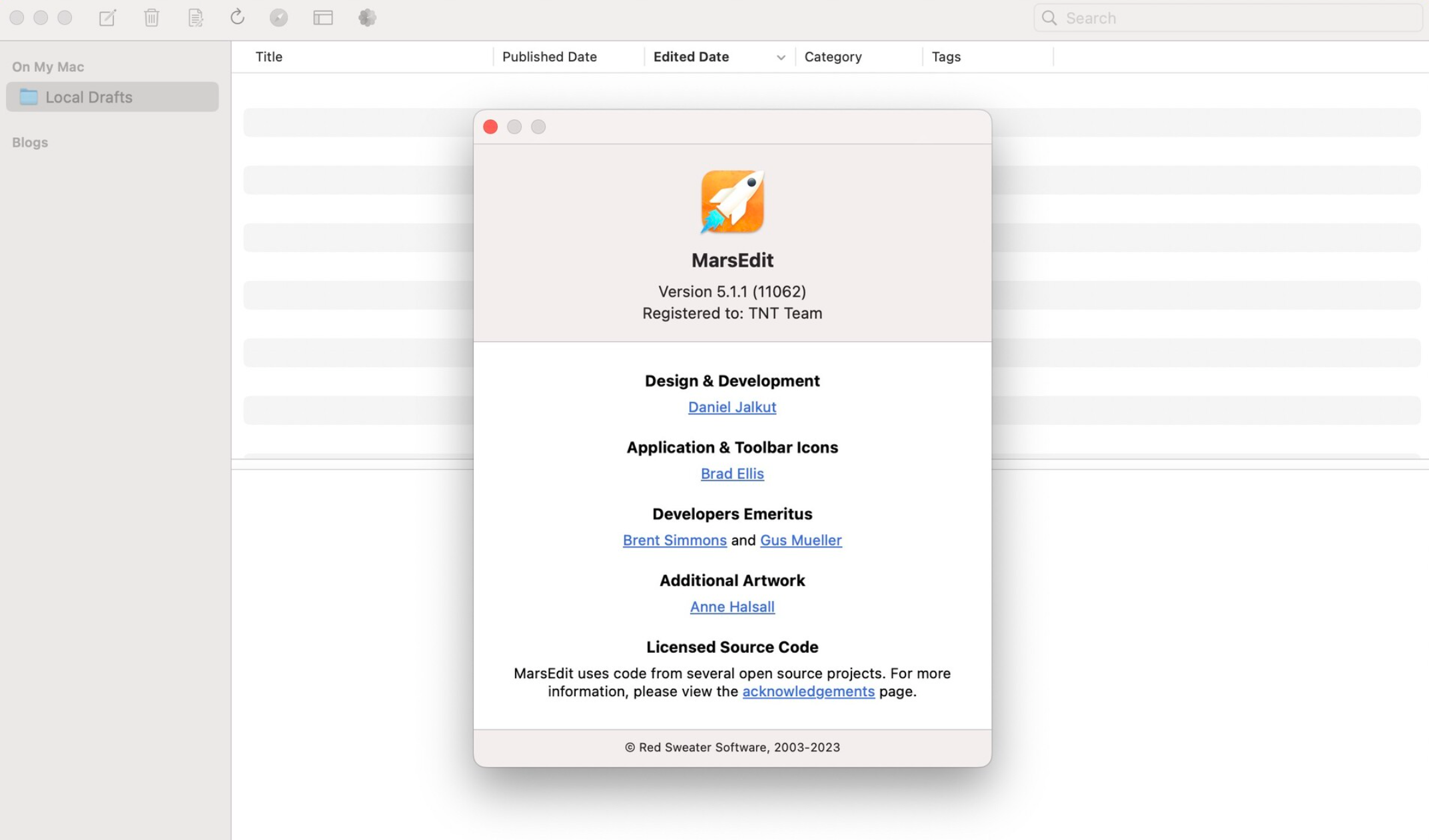1429x840 pixels.
Task: Sort posts by Title column
Action: click(269, 57)
